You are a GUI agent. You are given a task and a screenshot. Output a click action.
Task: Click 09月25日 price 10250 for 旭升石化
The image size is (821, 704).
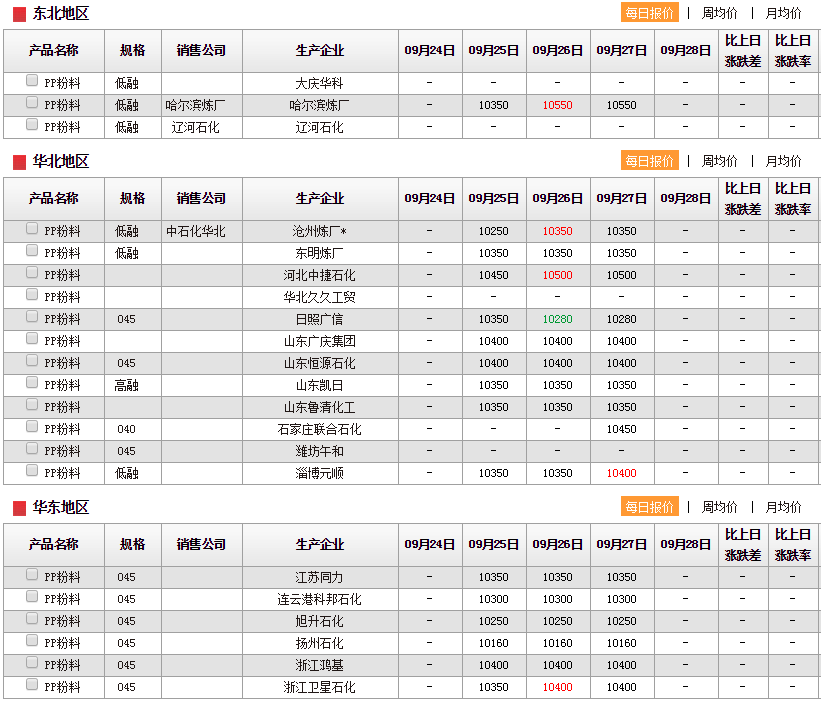pyautogui.click(x=494, y=621)
